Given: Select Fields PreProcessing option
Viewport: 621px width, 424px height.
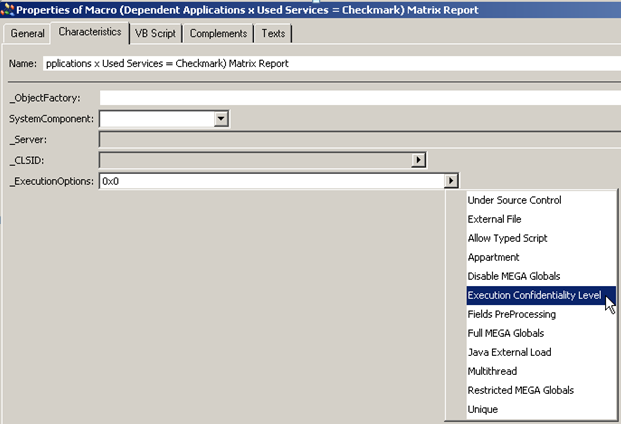Looking at the screenshot, I should click(x=511, y=314).
